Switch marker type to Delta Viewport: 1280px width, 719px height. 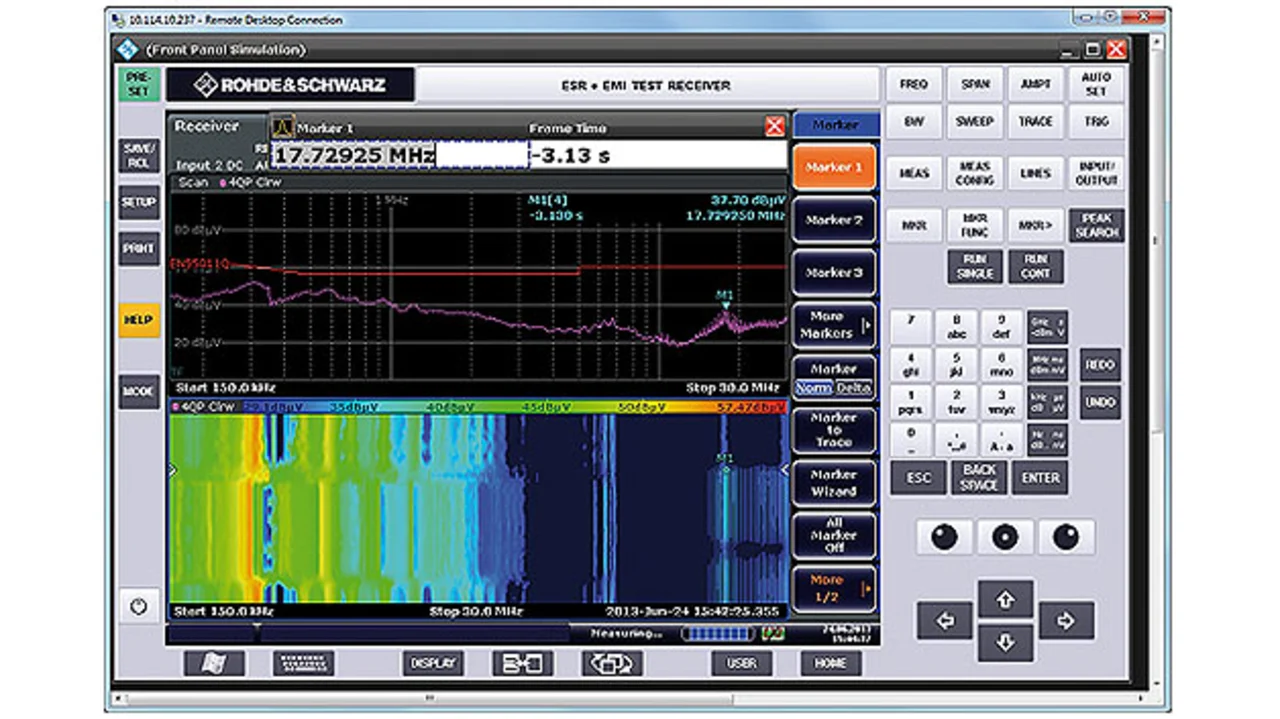pos(853,388)
